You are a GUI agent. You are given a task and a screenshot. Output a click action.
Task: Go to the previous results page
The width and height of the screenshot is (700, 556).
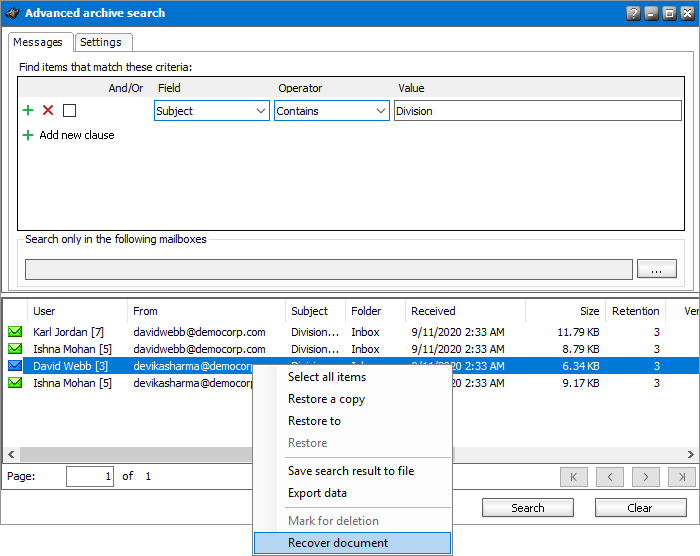click(609, 477)
